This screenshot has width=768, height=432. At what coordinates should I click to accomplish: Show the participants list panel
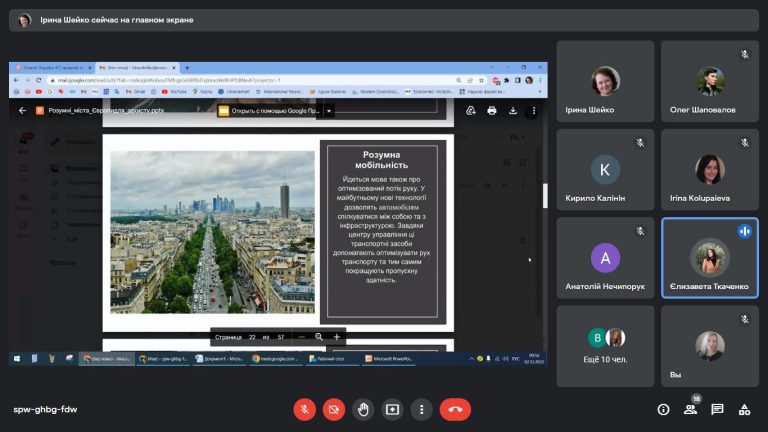click(690, 409)
